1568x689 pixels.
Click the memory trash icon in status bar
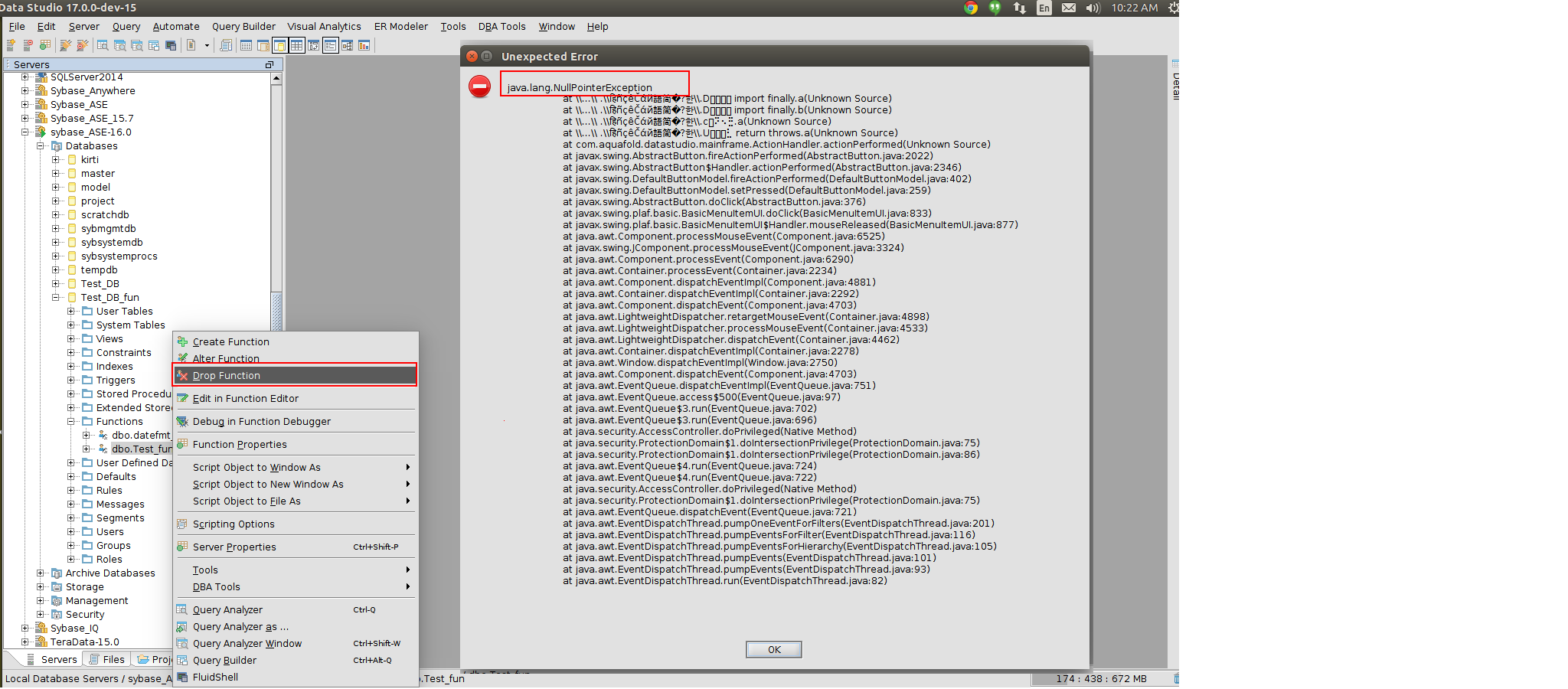pos(1175,678)
